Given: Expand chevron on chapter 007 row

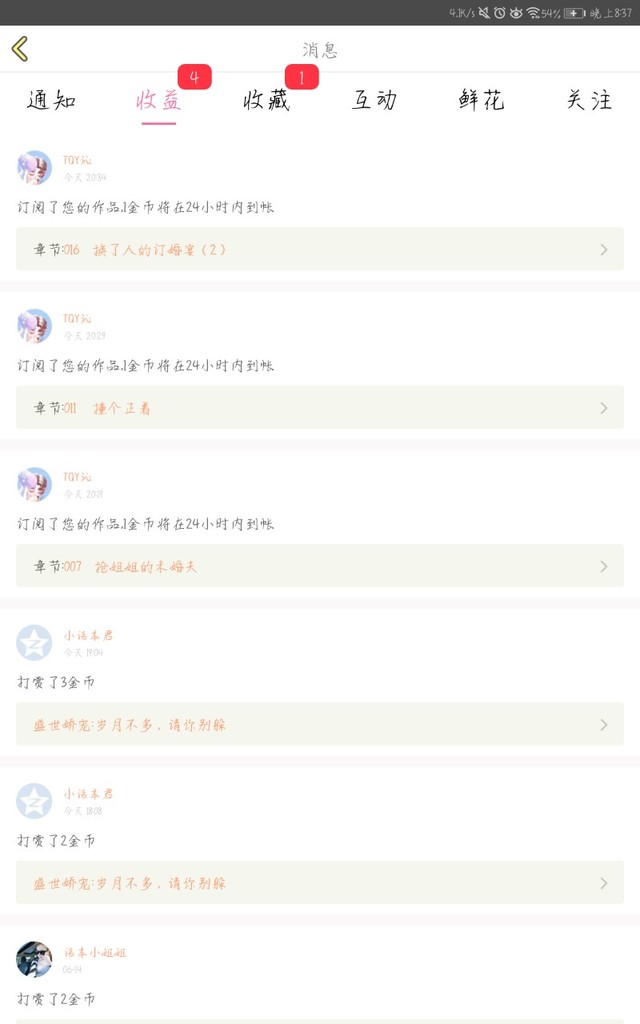Looking at the screenshot, I should 604,566.
